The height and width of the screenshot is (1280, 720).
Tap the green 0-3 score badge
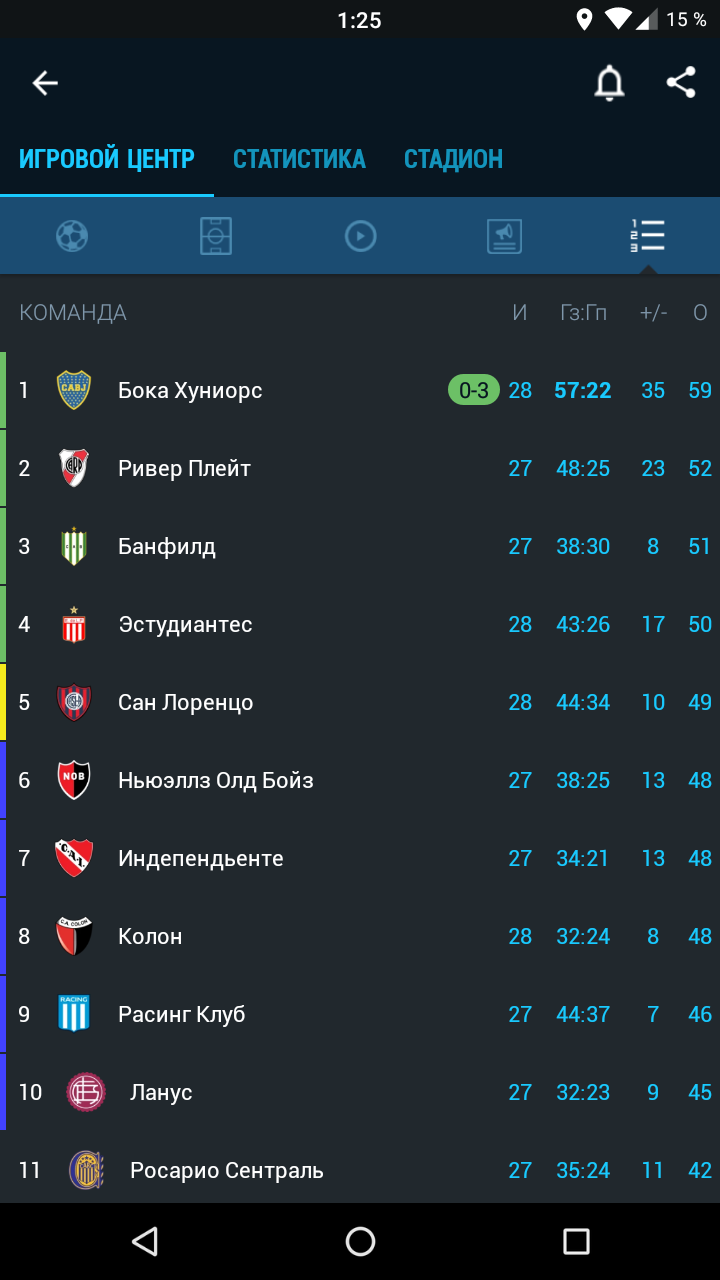pyautogui.click(x=474, y=390)
